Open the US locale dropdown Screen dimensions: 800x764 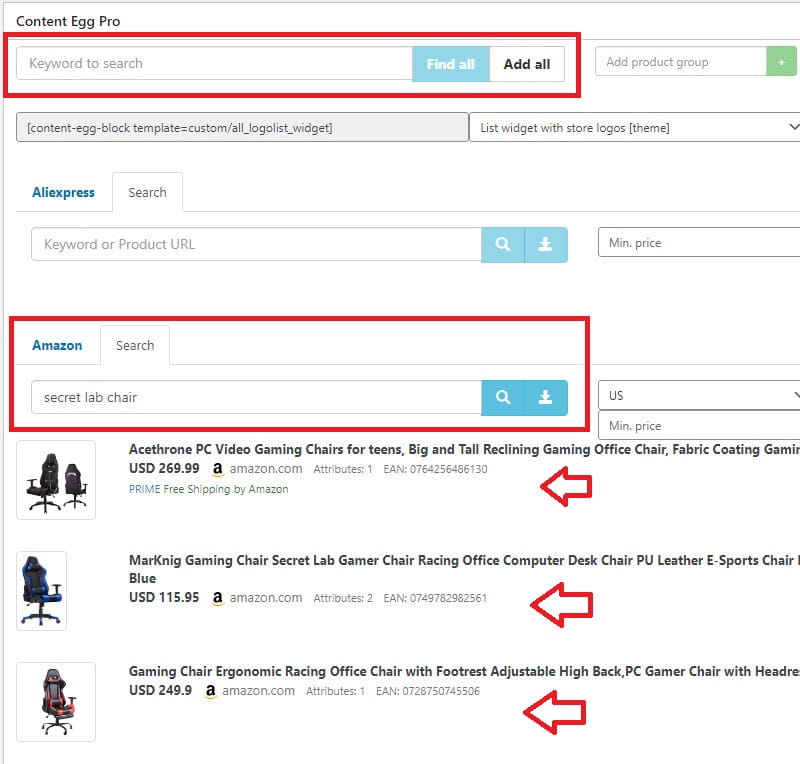click(x=699, y=396)
